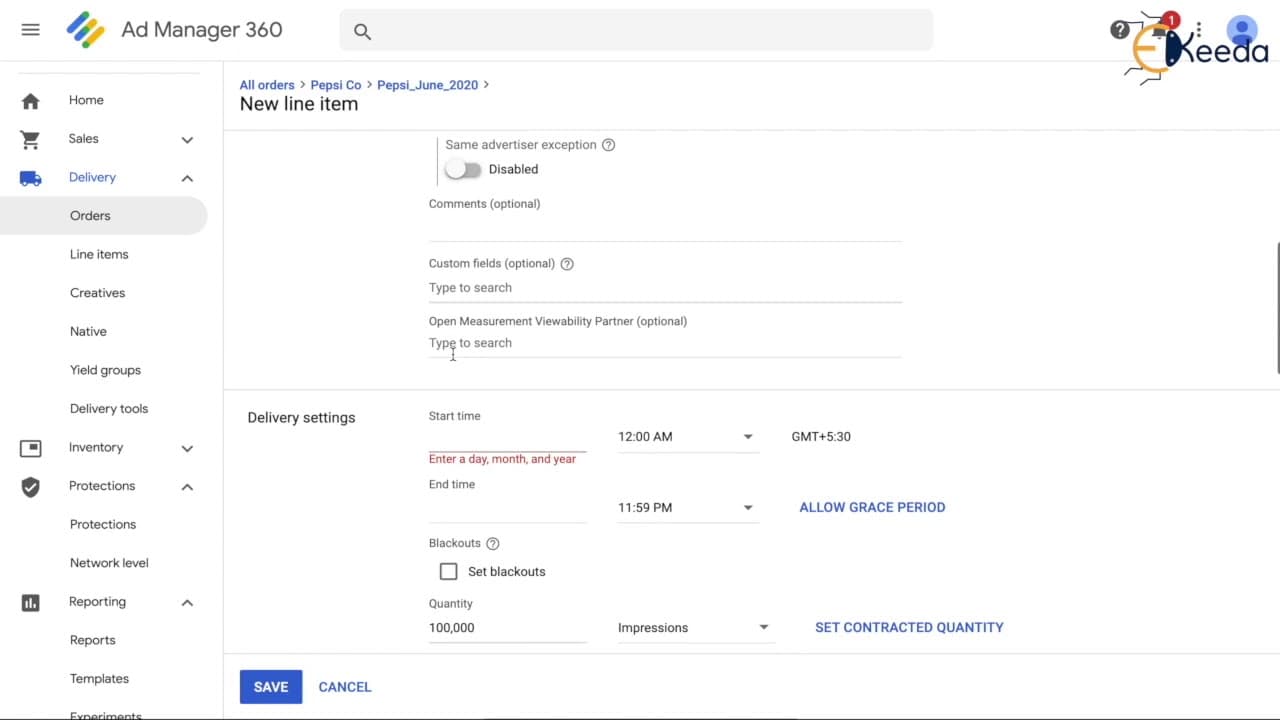
Task: Open the Impressions unit dropdown
Action: pos(695,628)
